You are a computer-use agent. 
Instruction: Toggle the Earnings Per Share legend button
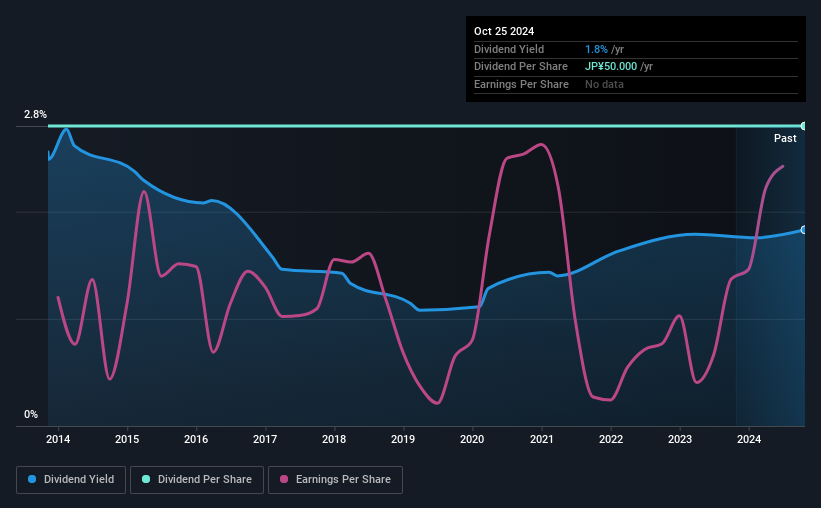(335, 480)
